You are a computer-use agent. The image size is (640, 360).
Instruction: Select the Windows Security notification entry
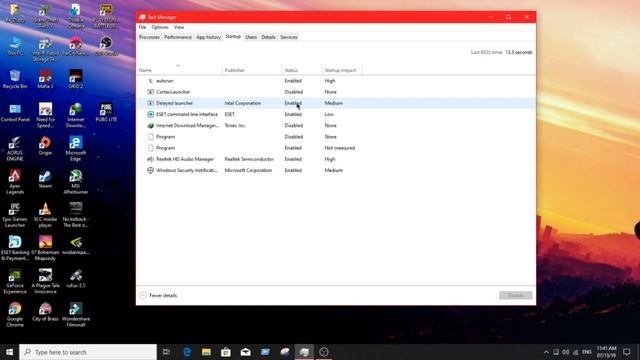(336, 170)
